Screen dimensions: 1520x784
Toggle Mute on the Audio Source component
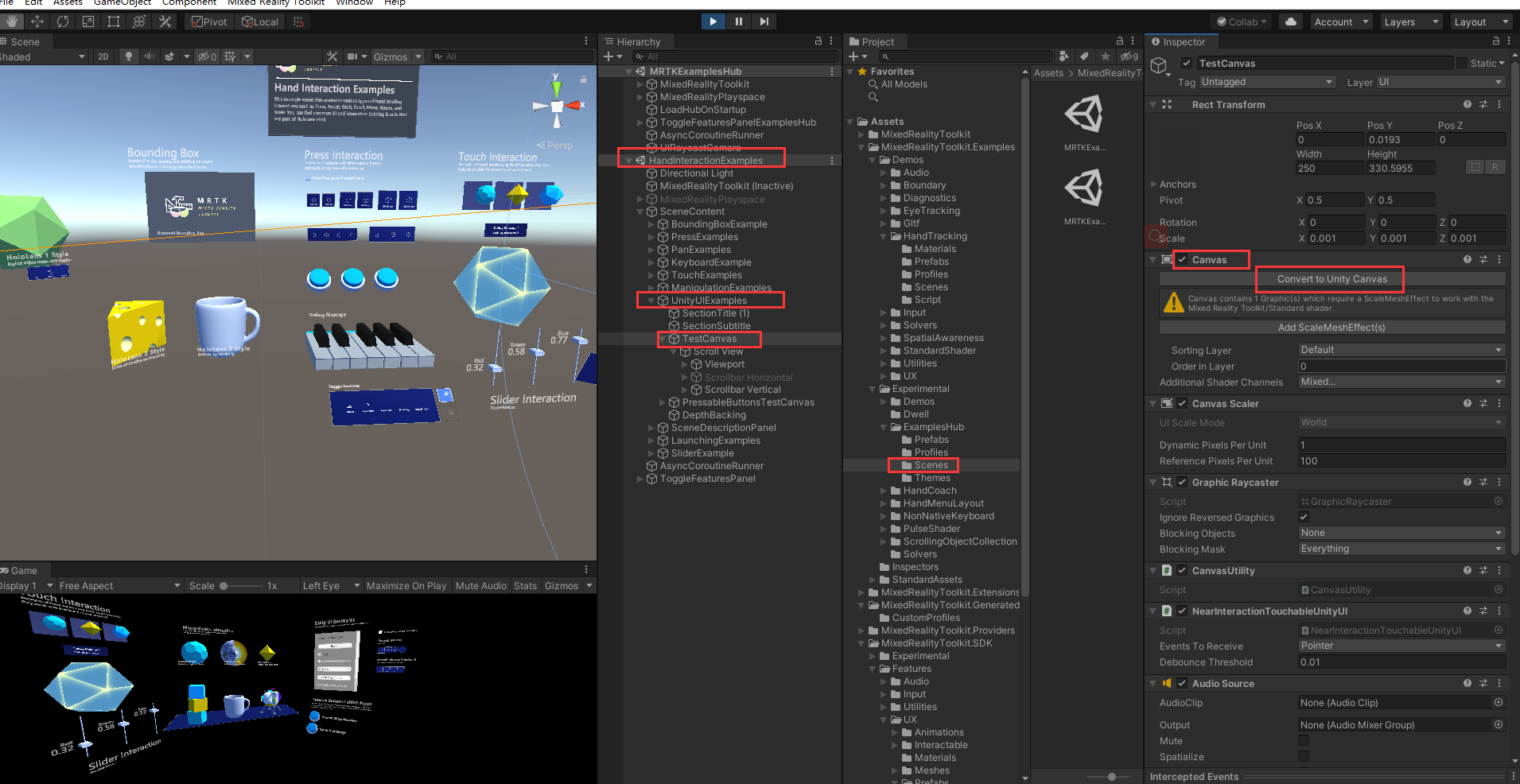coord(1303,740)
